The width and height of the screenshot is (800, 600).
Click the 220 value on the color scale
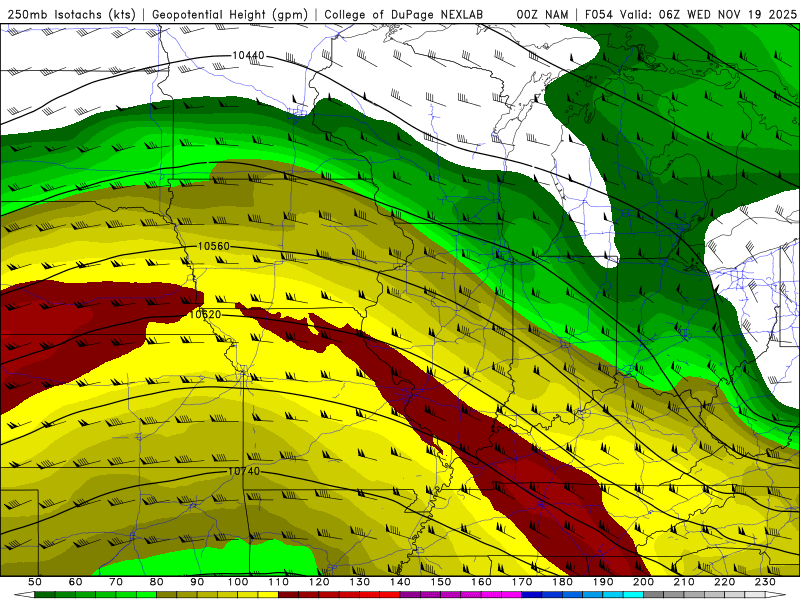724,582
